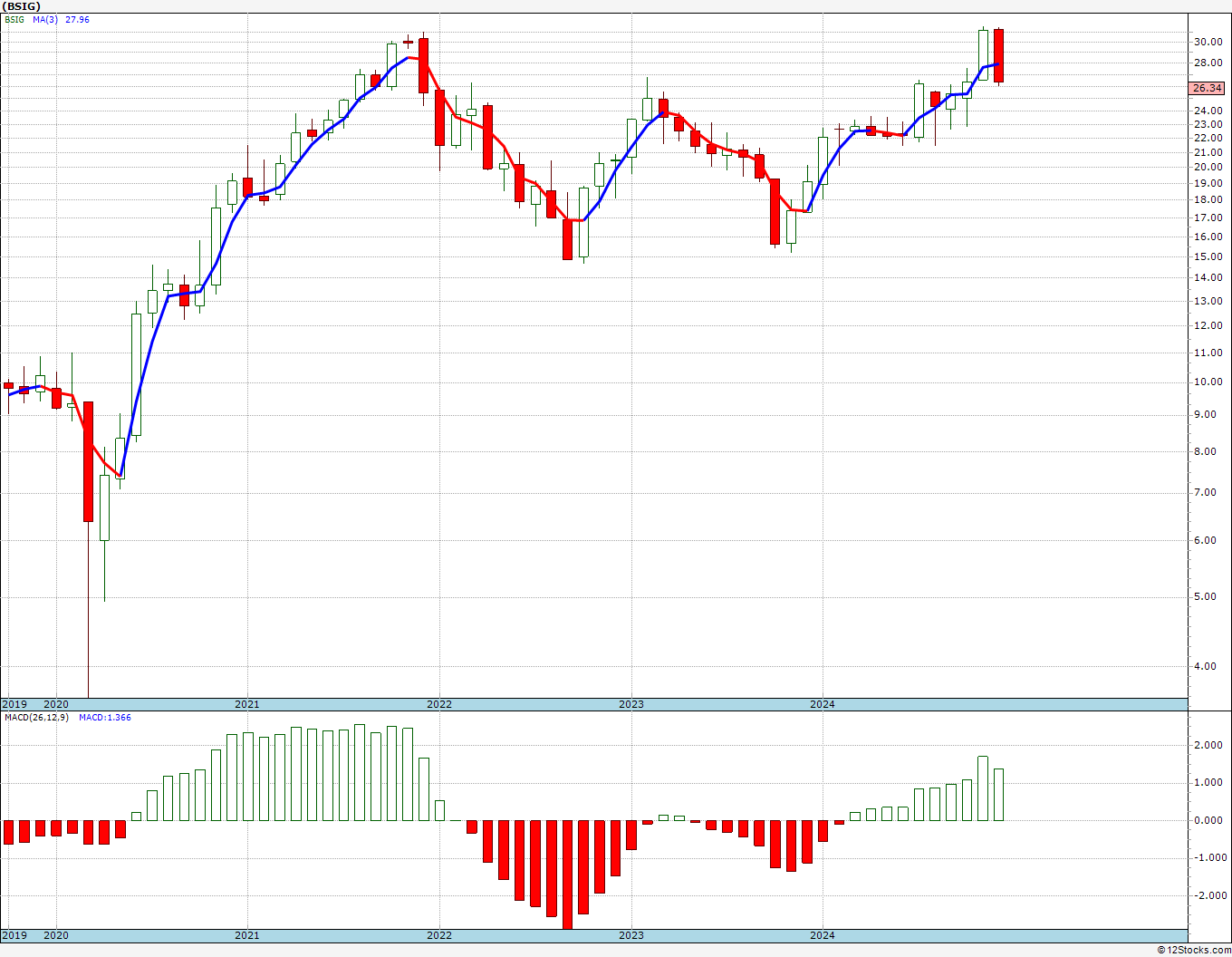This screenshot has width=1232, height=957.
Task: Click the (BSIG) chart title
Action: (x=21, y=6)
